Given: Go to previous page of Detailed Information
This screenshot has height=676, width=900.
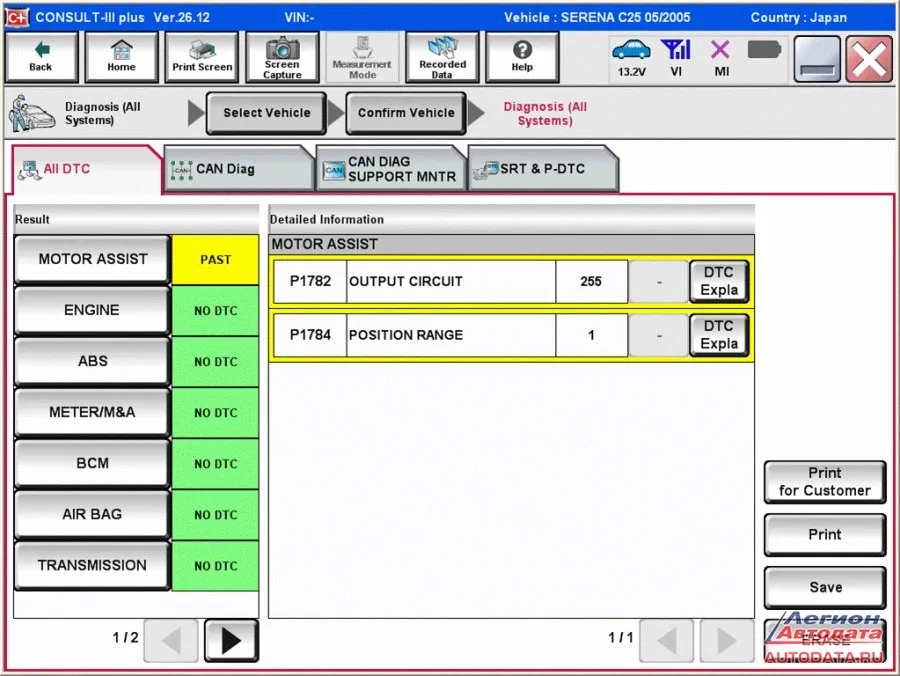Looking at the screenshot, I should pyautogui.click(x=667, y=640).
